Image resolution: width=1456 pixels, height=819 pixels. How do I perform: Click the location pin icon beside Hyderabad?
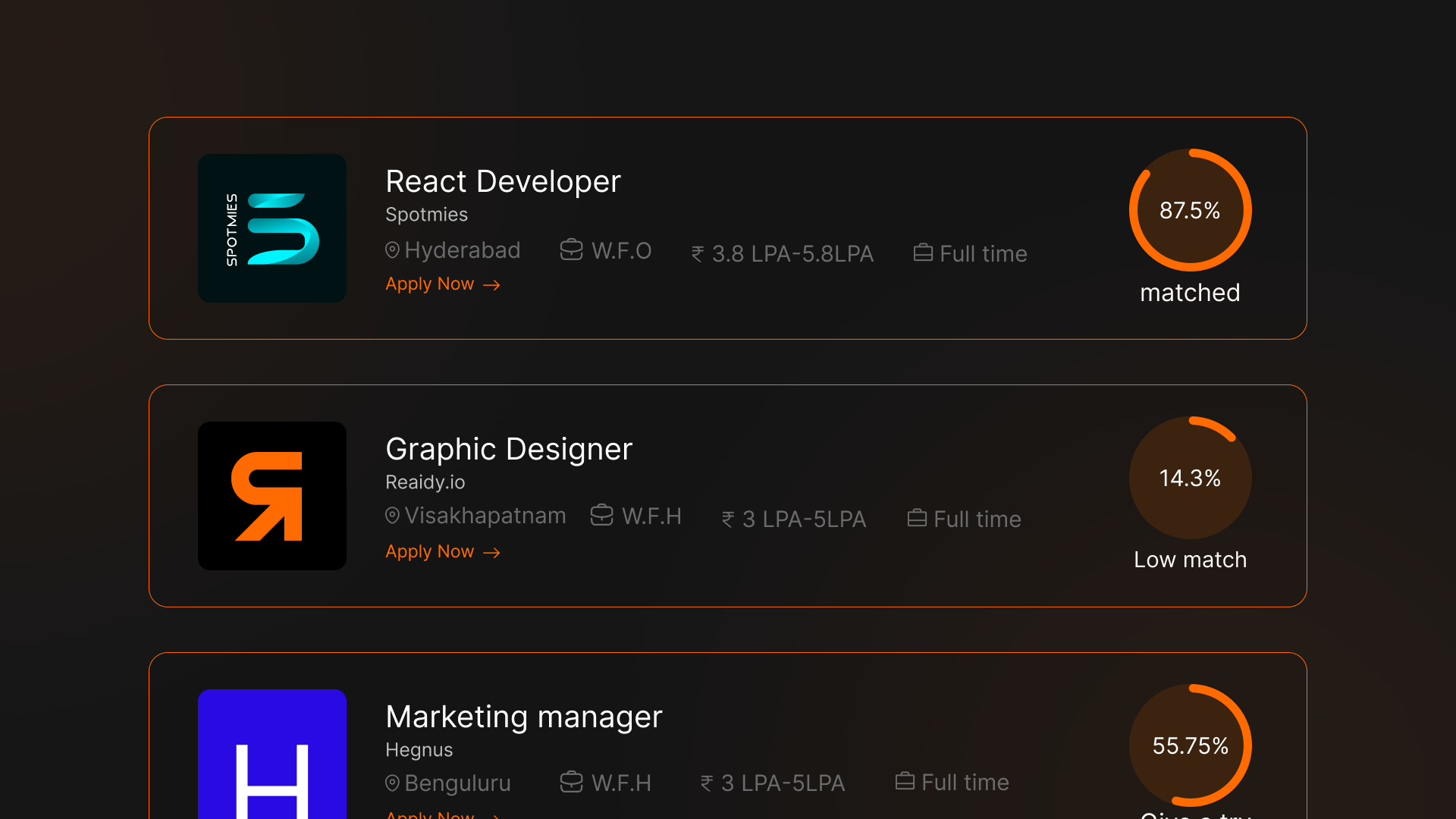coord(392,249)
